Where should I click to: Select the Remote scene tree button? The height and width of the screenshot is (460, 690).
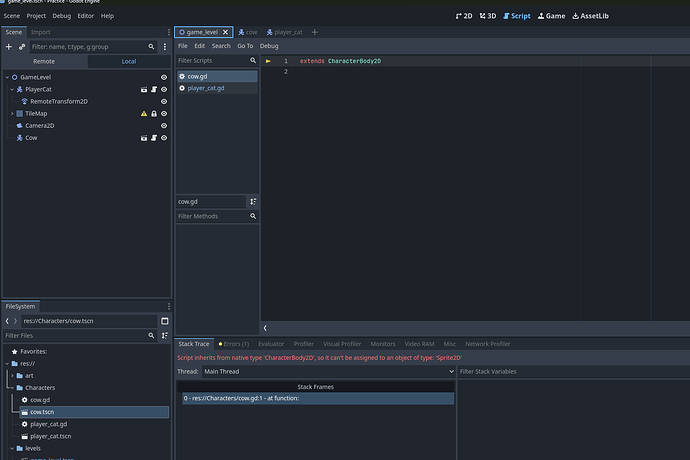click(44, 61)
